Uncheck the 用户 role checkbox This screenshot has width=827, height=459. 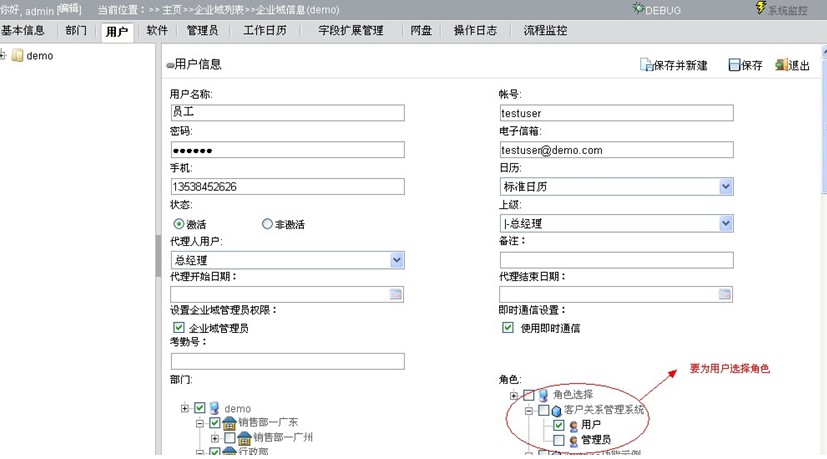559,425
